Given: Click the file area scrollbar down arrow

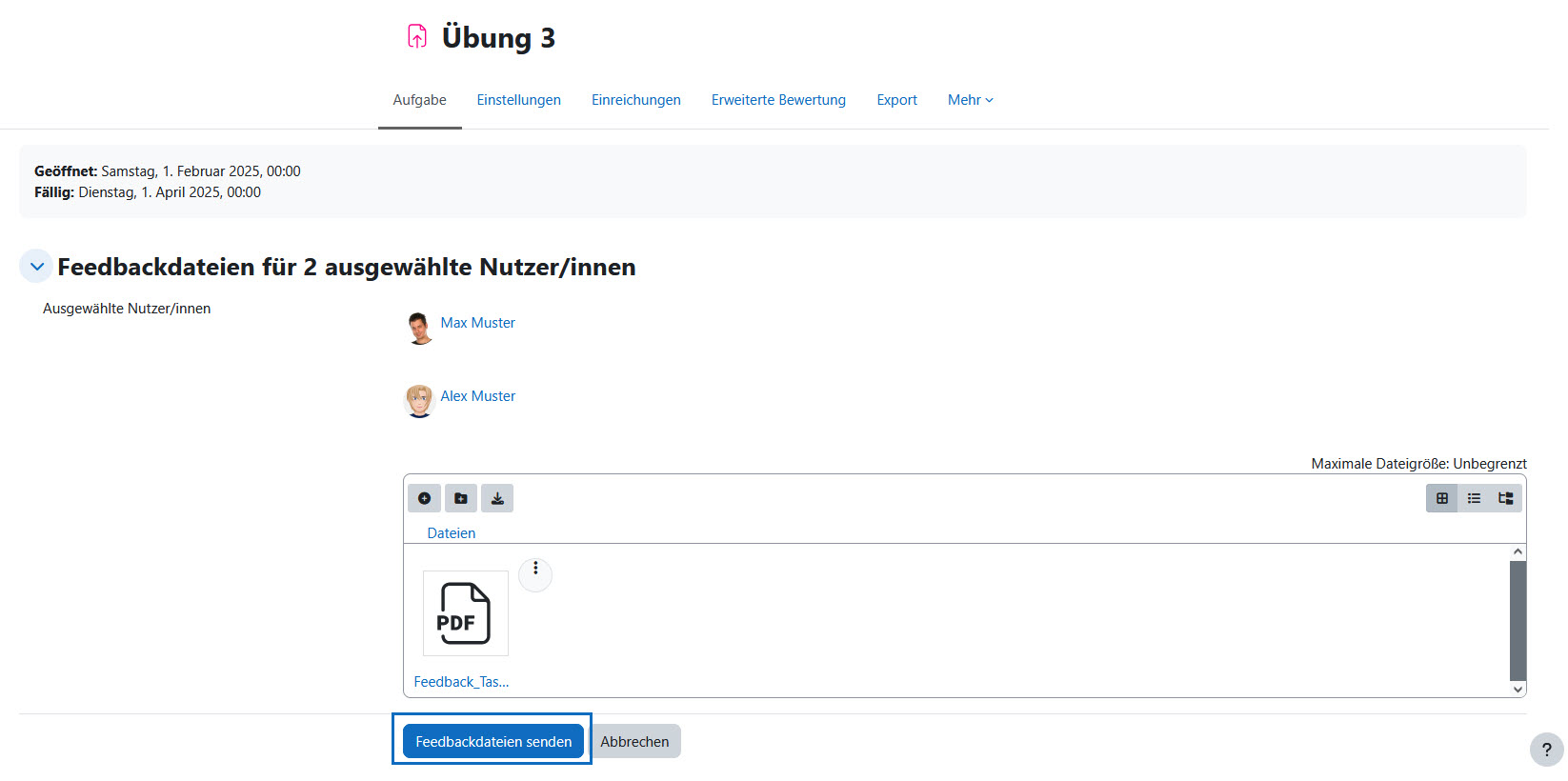Looking at the screenshot, I should 1518,689.
